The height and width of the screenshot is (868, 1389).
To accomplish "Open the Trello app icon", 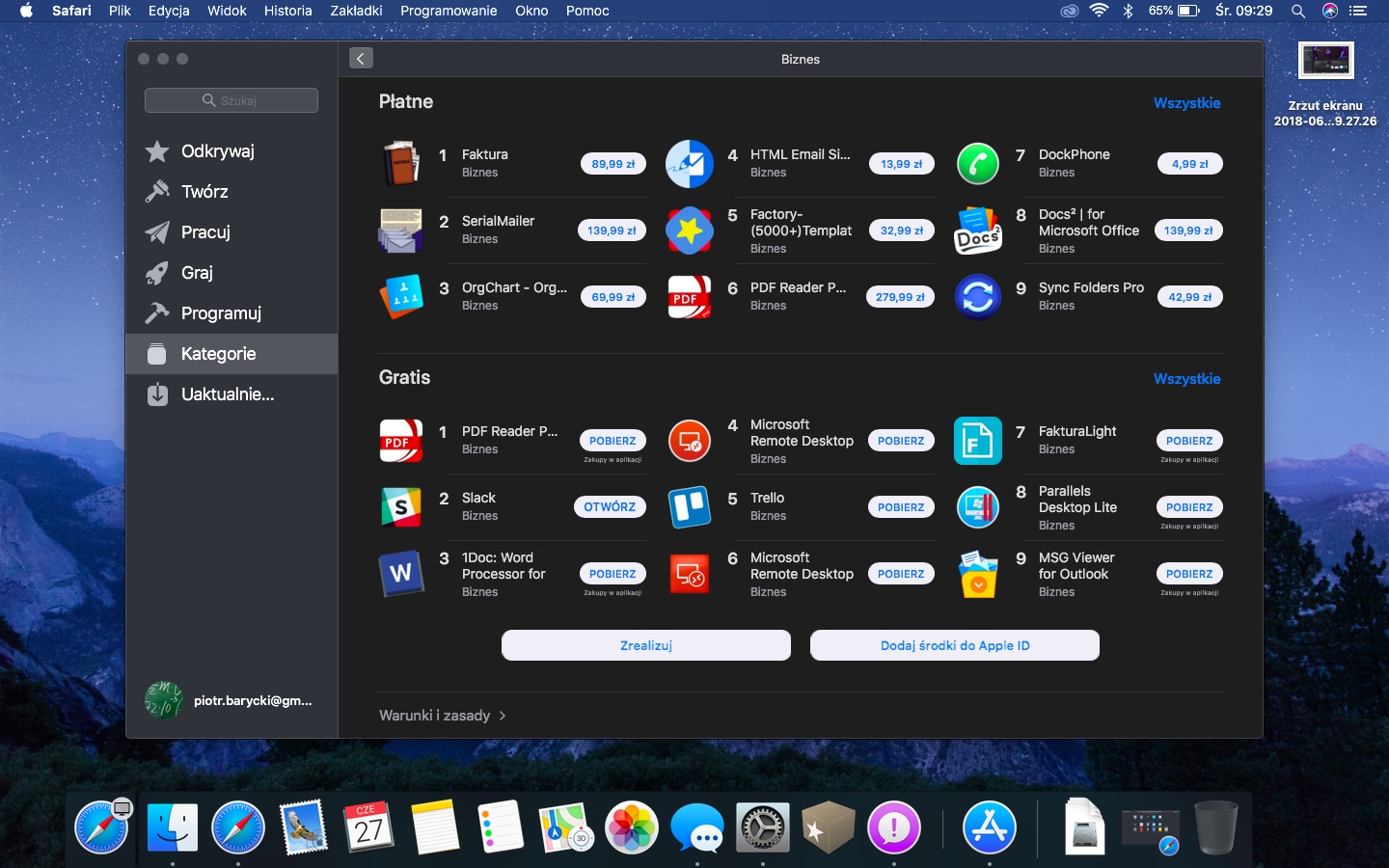I will tap(690, 507).
